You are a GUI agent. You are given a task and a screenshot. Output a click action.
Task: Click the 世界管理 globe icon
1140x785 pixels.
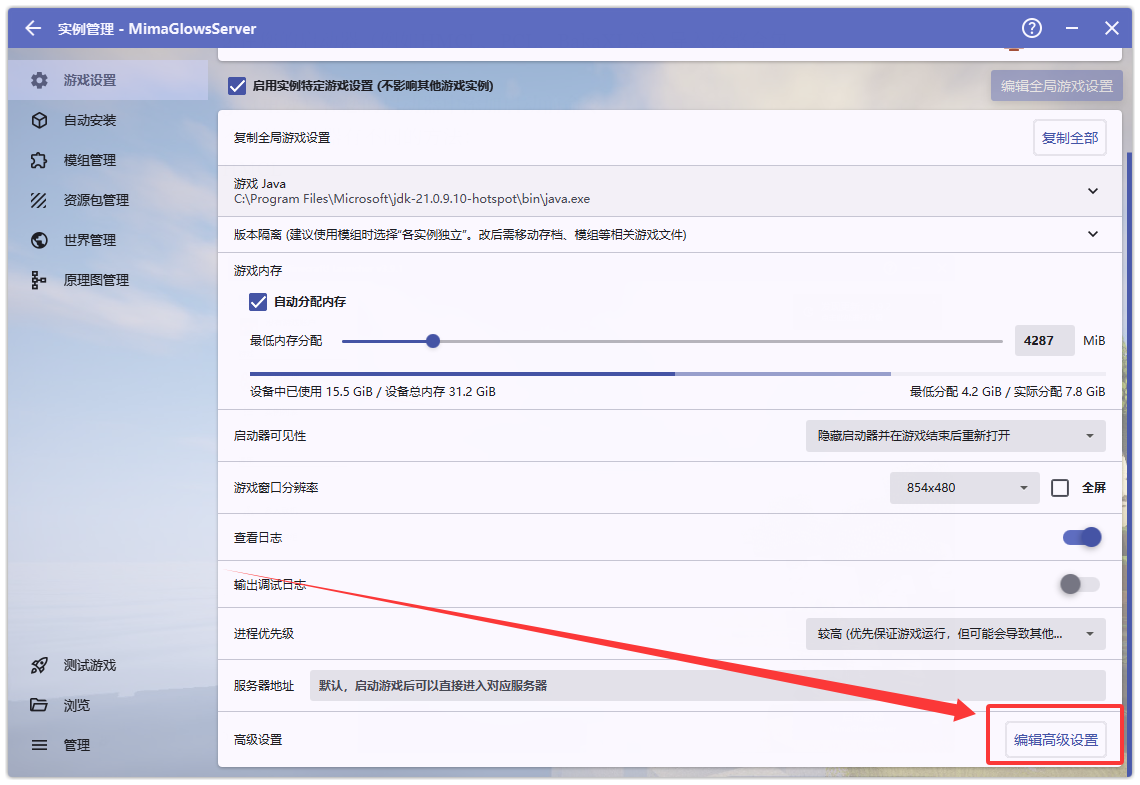click(x=39, y=240)
